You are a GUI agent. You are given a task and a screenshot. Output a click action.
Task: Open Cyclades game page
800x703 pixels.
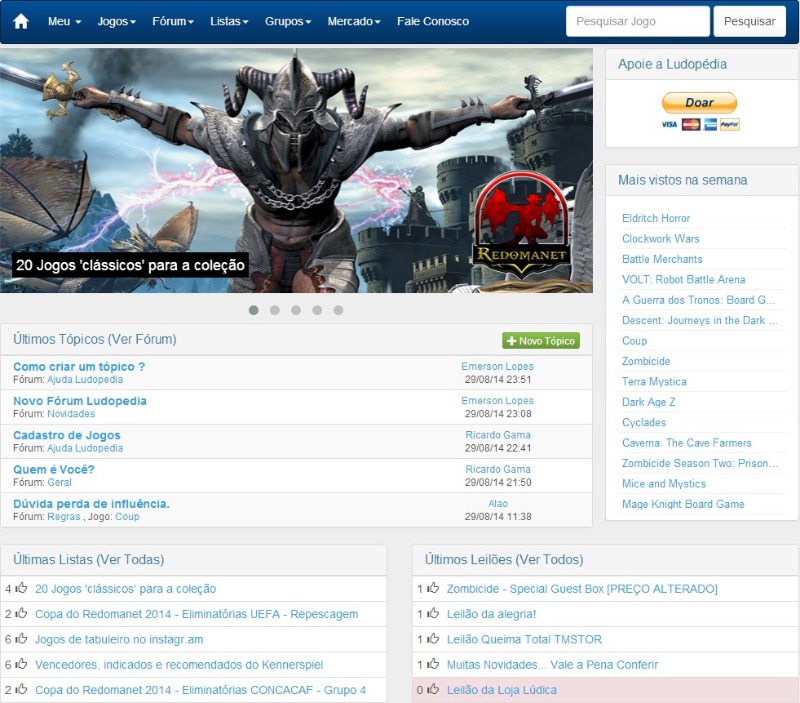point(644,422)
